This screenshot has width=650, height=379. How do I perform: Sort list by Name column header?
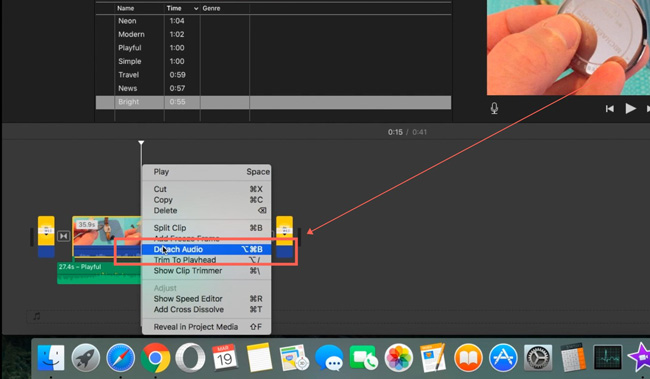(x=125, y=8)
